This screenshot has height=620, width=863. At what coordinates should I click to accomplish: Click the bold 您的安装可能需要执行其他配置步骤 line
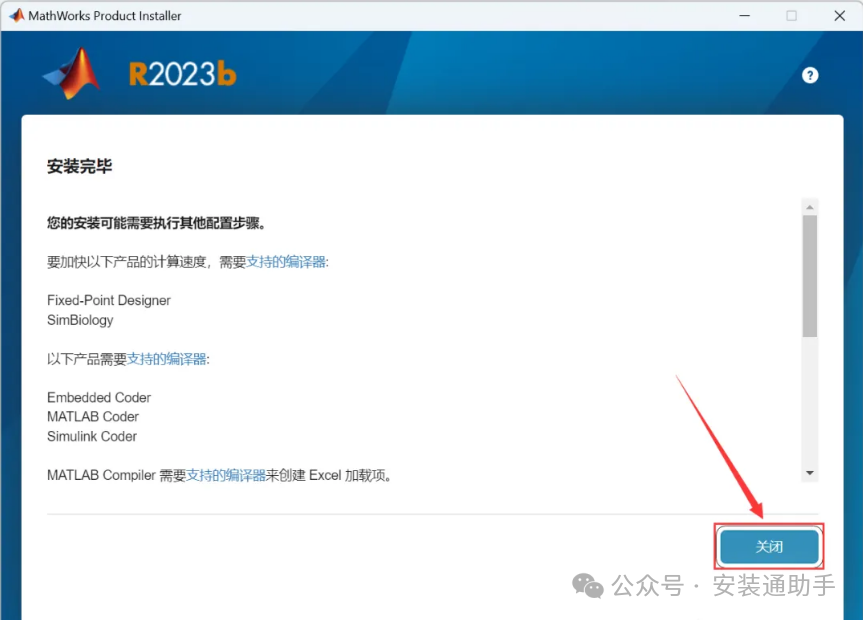point(156,223)
